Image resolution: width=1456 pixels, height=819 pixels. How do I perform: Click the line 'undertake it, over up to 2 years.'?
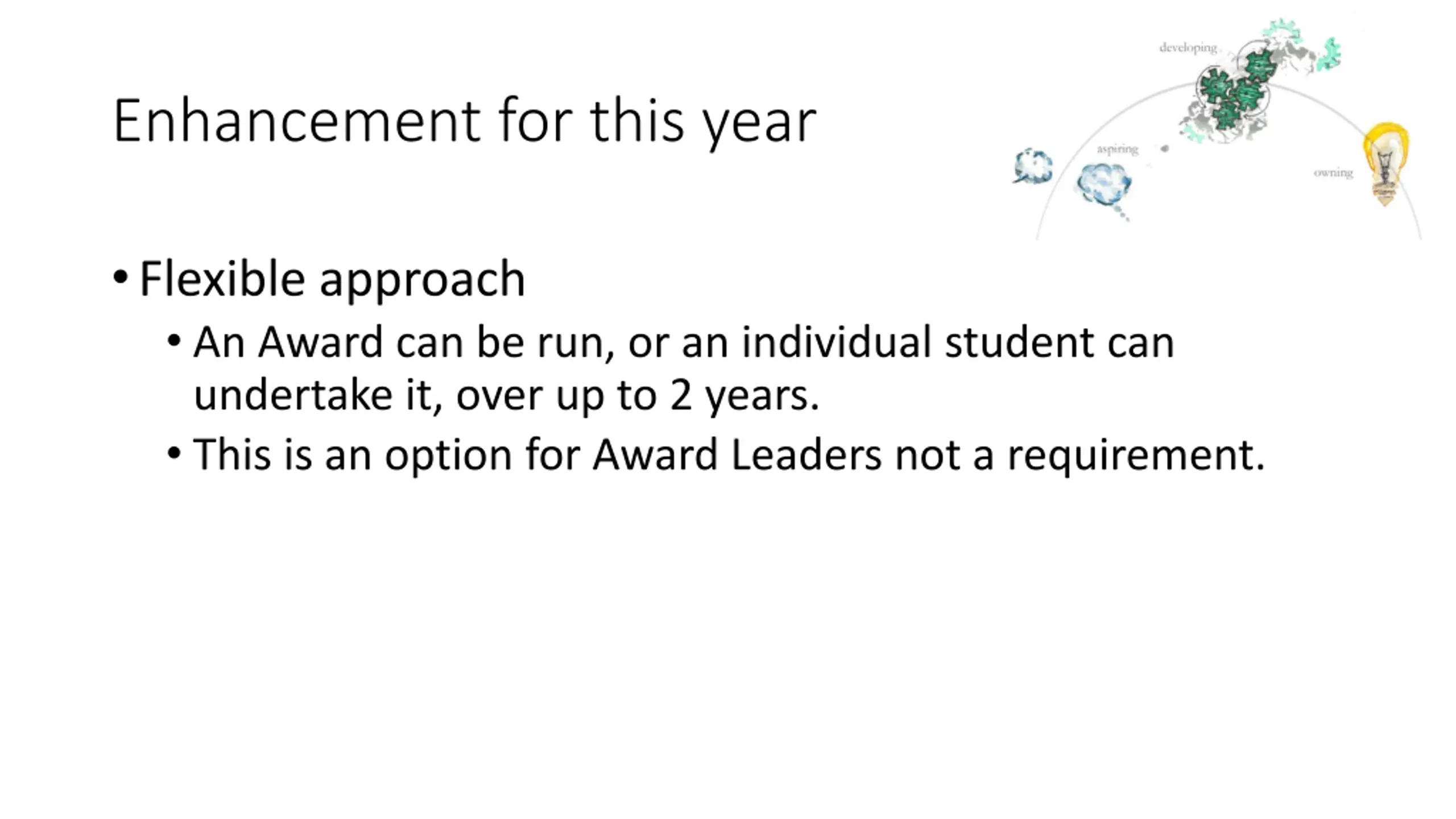click(x=506, y=395)
